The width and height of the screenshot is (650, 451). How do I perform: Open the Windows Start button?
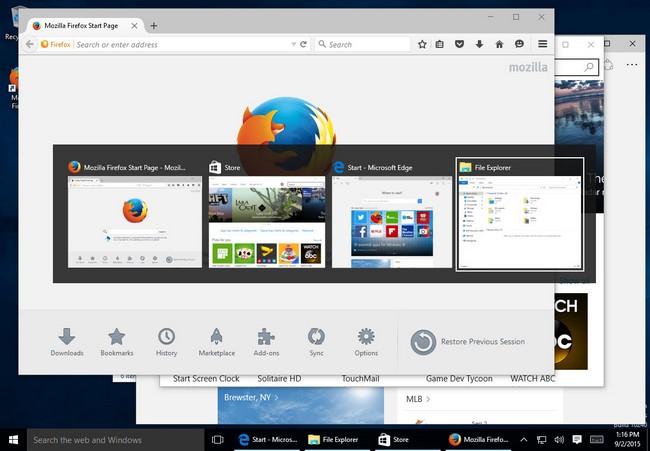point(13,440)
